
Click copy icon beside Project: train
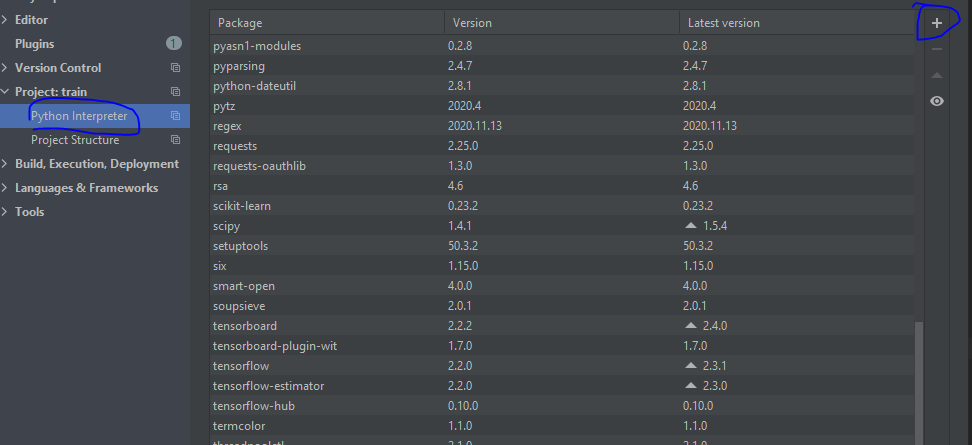pyautogui.click(x=175, y=92)
